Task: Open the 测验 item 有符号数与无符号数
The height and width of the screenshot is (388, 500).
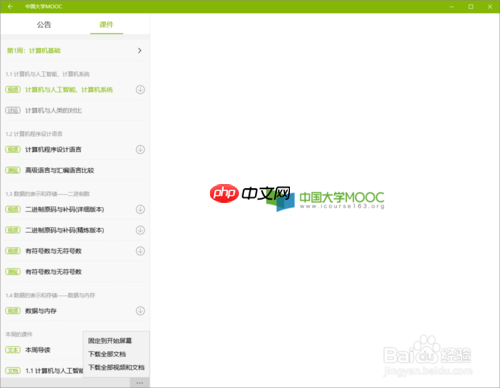Action: [x=53, y=272]
